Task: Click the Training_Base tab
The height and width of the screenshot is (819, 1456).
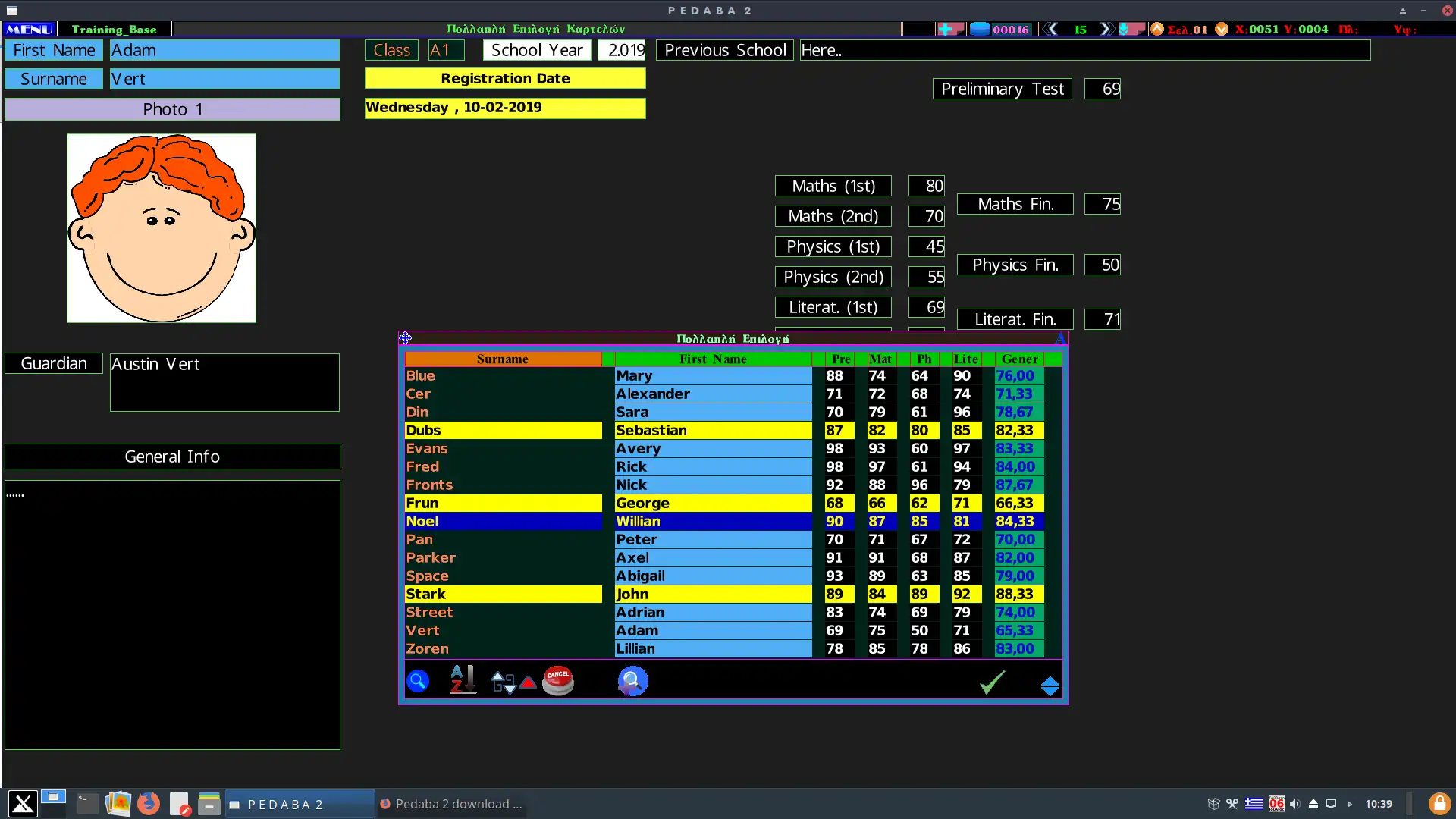Action: click(114, 29)
